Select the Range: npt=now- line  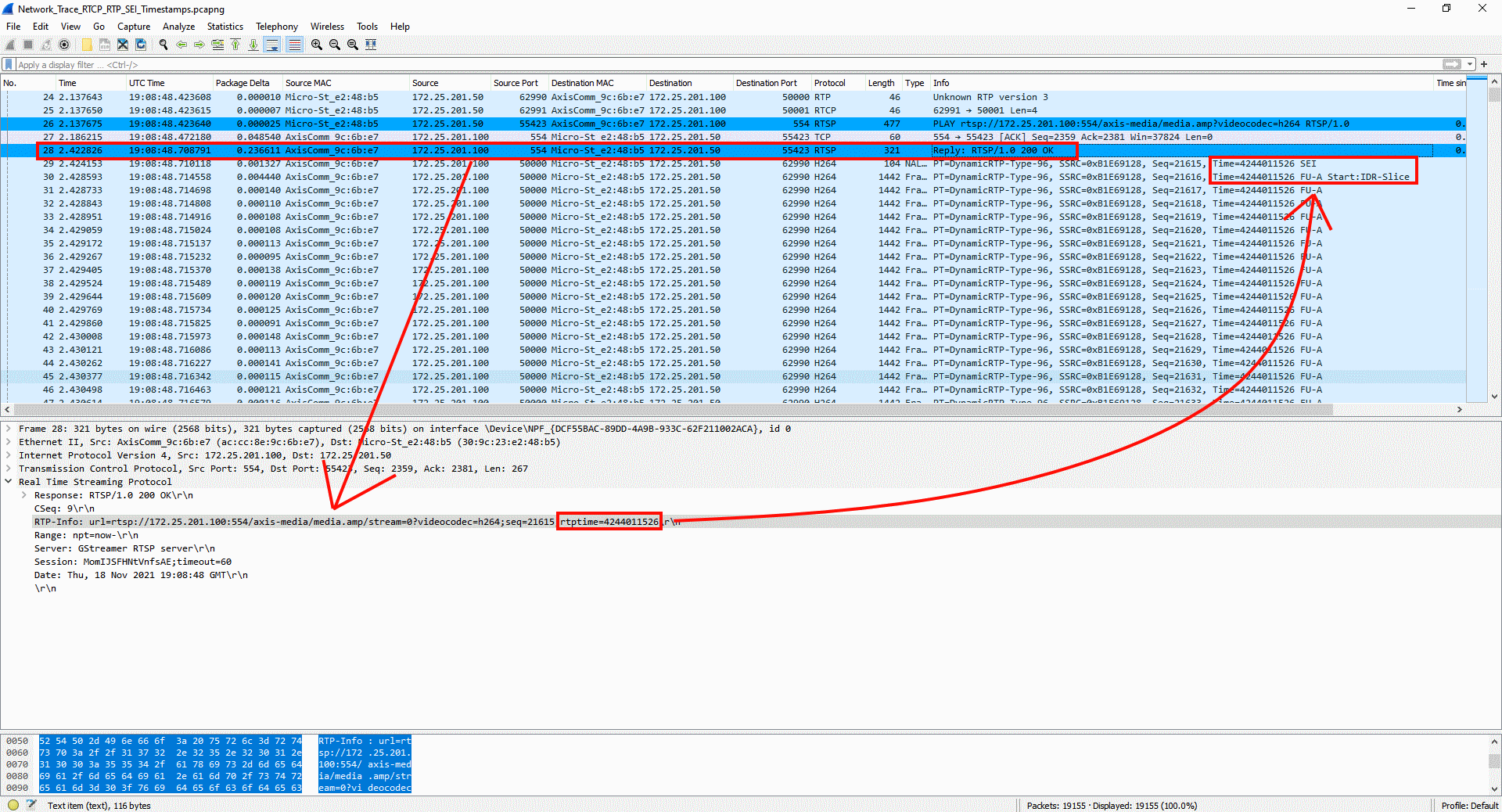86,535
